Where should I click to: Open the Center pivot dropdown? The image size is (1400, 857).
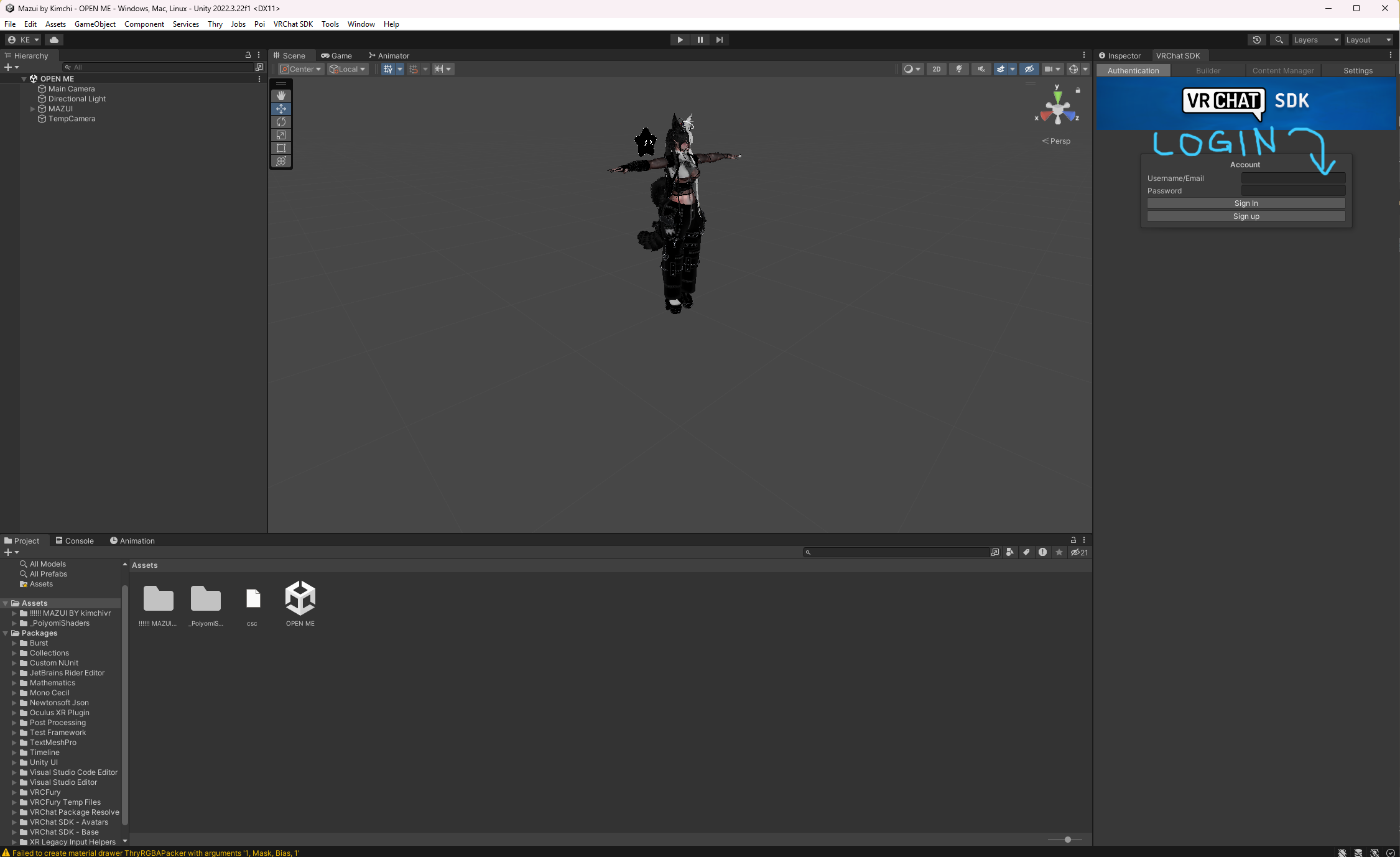tap(301, 69)
